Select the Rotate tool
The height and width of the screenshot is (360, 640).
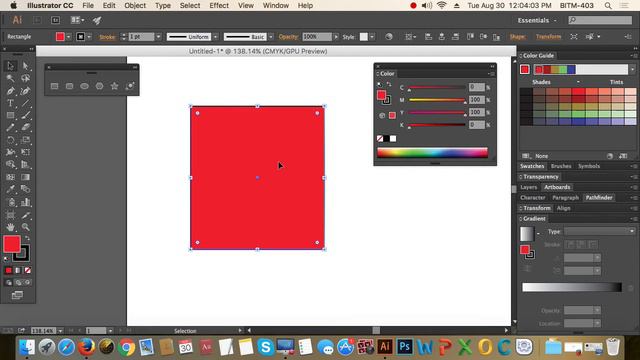[x=11, y=140]
